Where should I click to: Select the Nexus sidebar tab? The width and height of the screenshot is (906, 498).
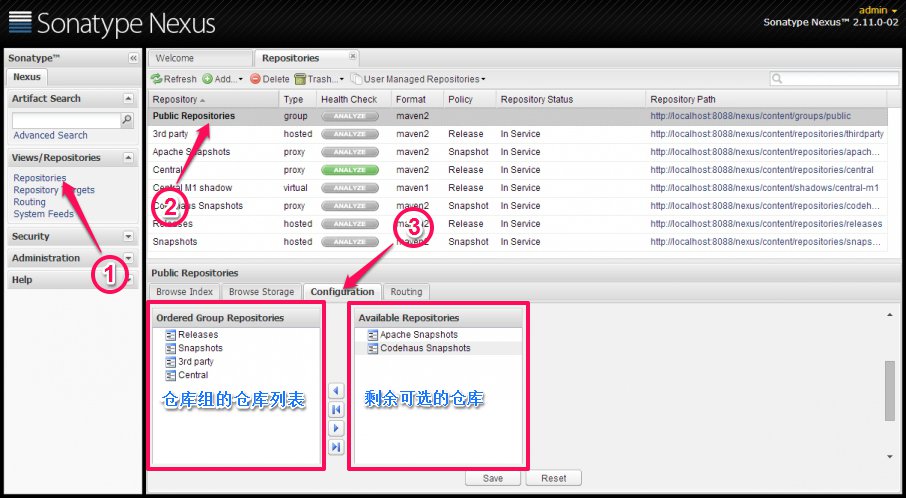[x=27, y=77]
